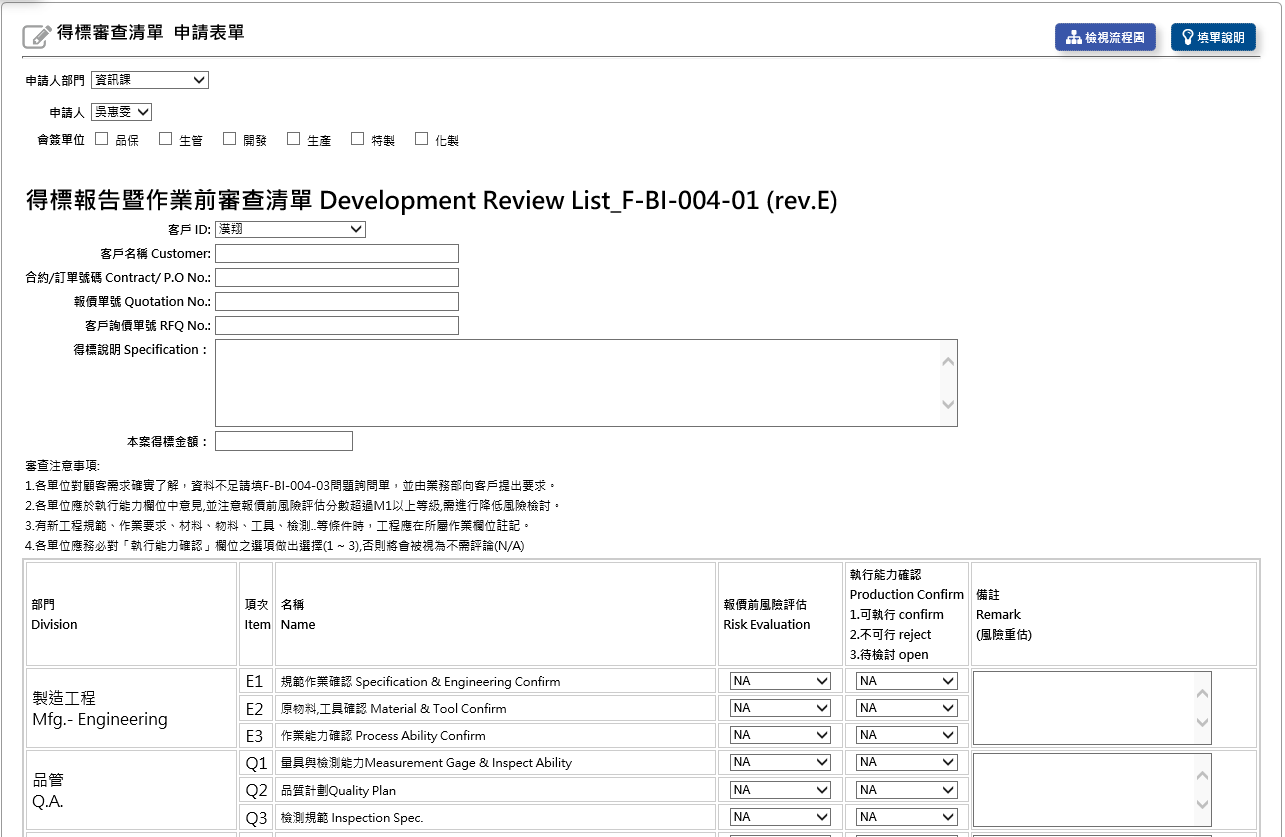This screenshot has height=837, width=1285.
Task: Click the Mfg.-Engineering remark textarea
Action: (x=1083, y=707)
